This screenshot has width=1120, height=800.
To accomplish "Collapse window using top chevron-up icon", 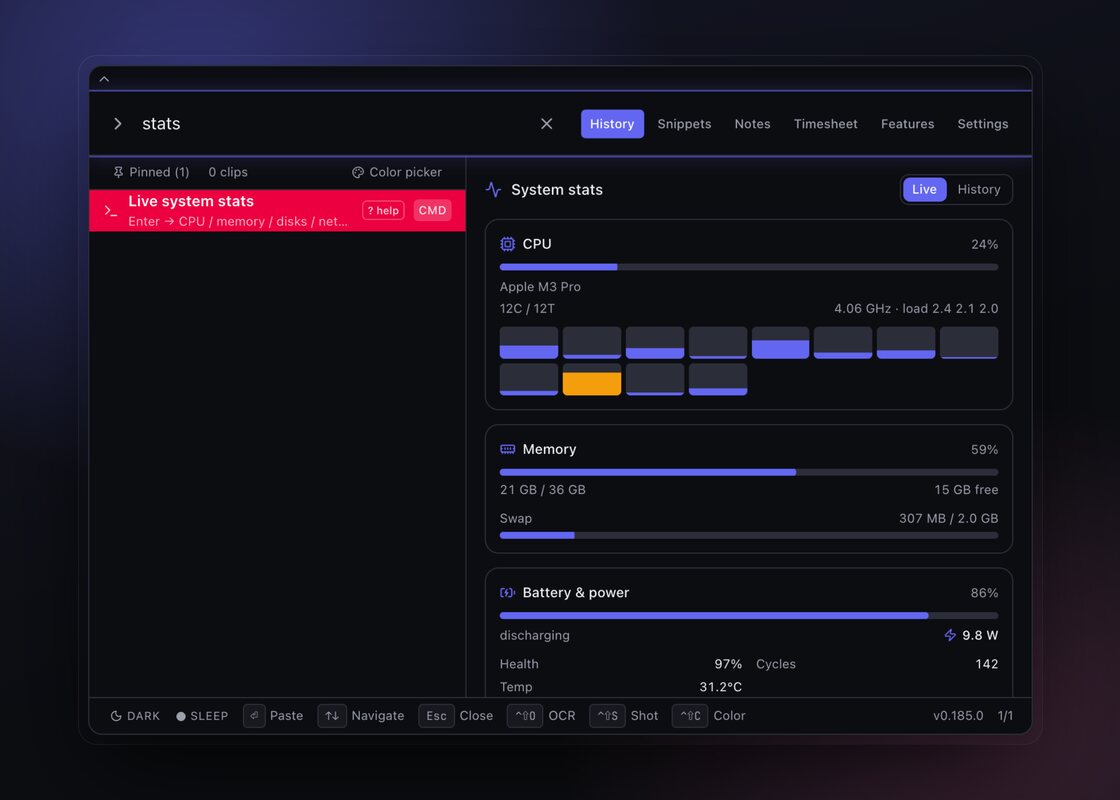I will click(x=104, y=79).
